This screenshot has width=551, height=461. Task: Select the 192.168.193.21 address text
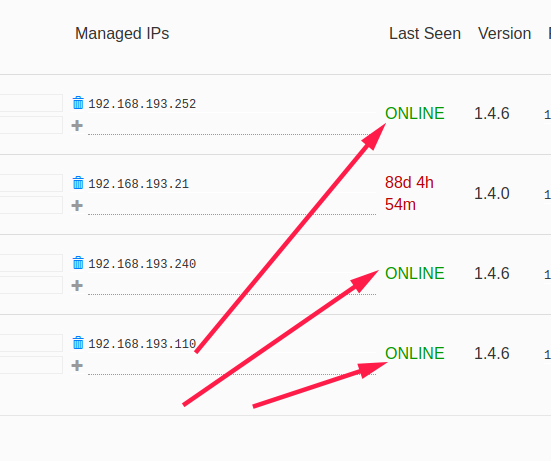pyautogui.click(x=138, y=184)
